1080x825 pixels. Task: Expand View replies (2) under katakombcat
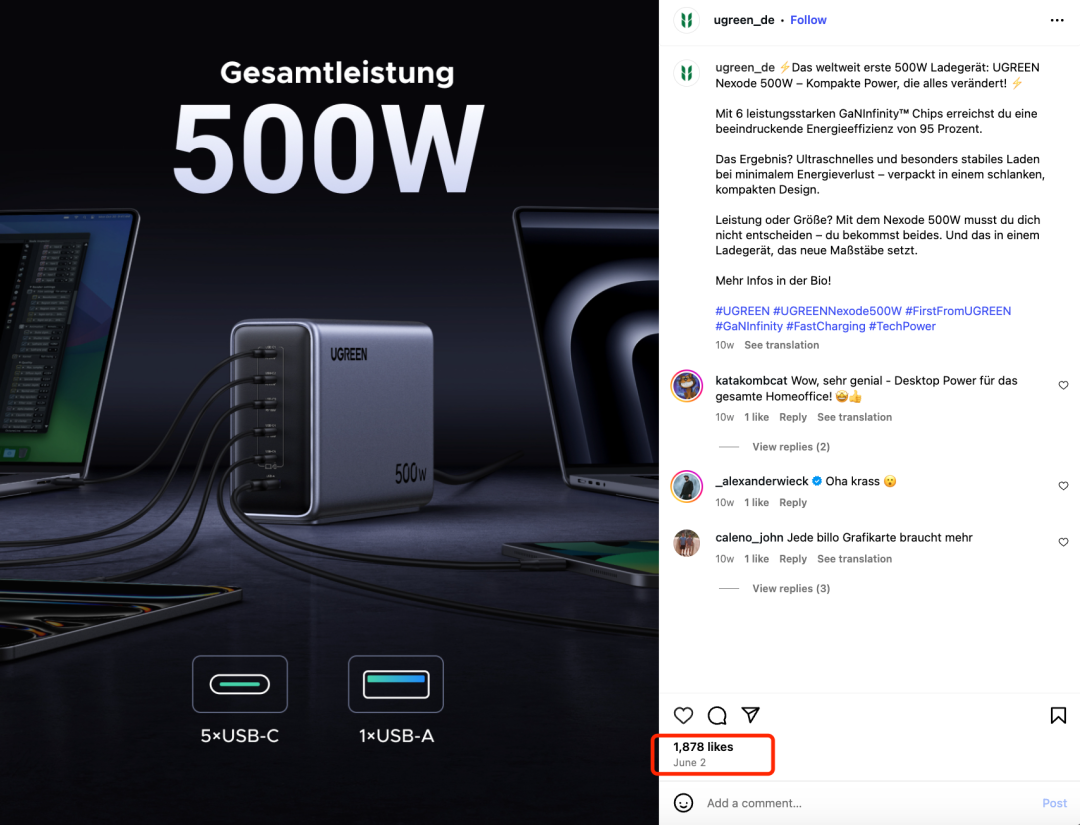click(791, 447)
